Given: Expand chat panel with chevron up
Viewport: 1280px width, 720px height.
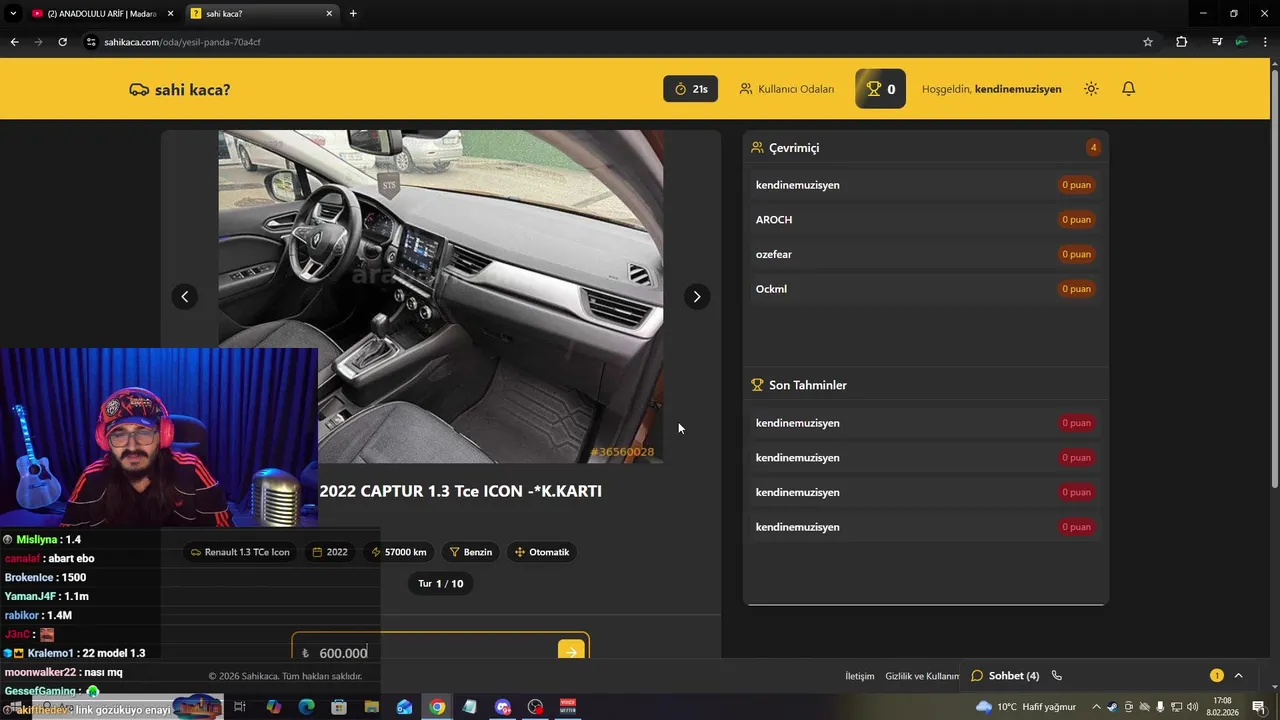Looking at the screenshot, I should pos(1238,676).
